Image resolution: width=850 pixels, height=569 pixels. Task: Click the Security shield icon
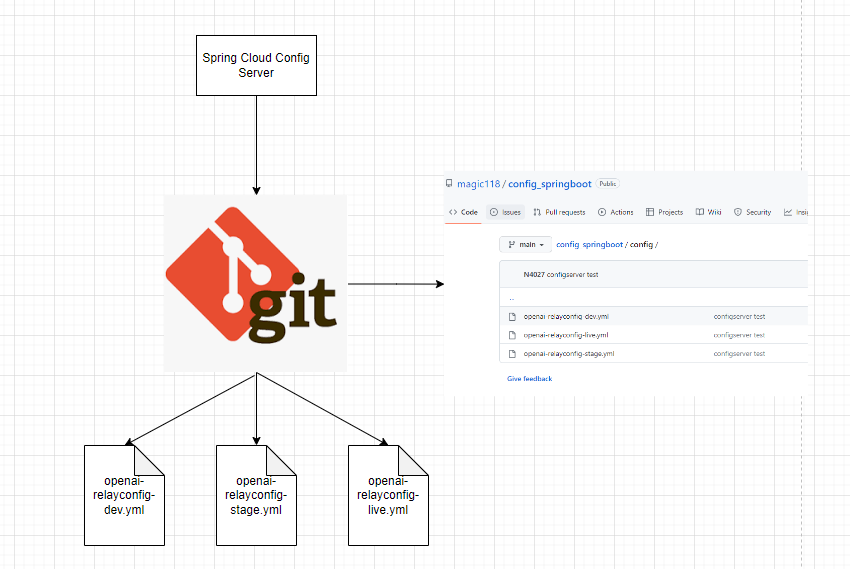738,212
